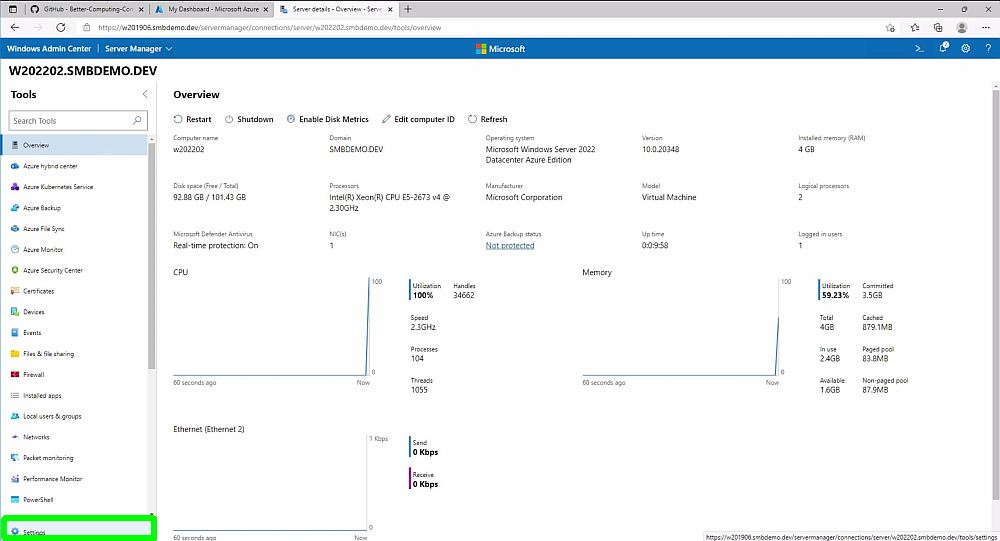Click the Memory Utilization 59.23% value

pyautogui.click(x=835, y=295)
